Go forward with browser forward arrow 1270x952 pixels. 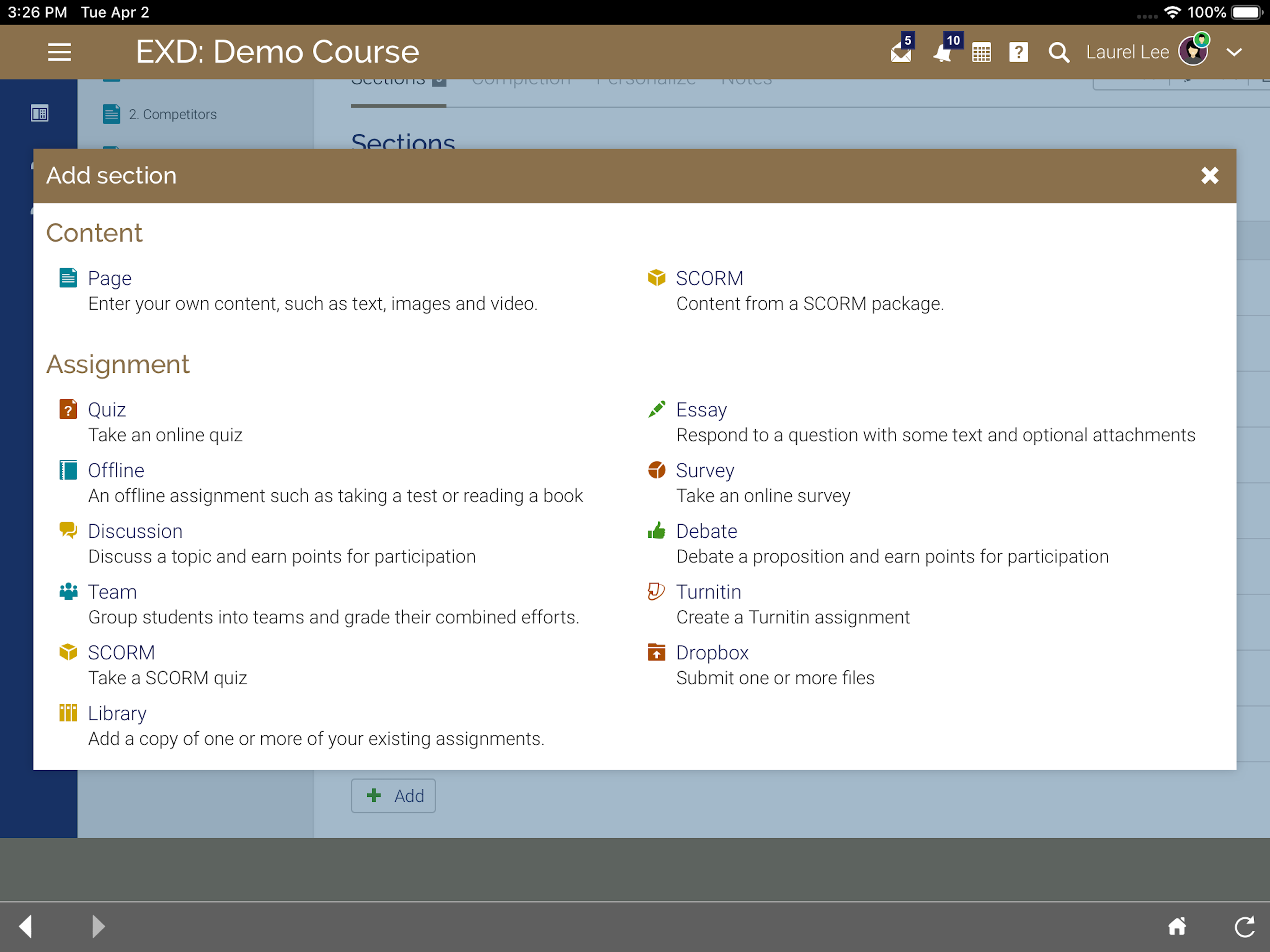pos(98,927)
